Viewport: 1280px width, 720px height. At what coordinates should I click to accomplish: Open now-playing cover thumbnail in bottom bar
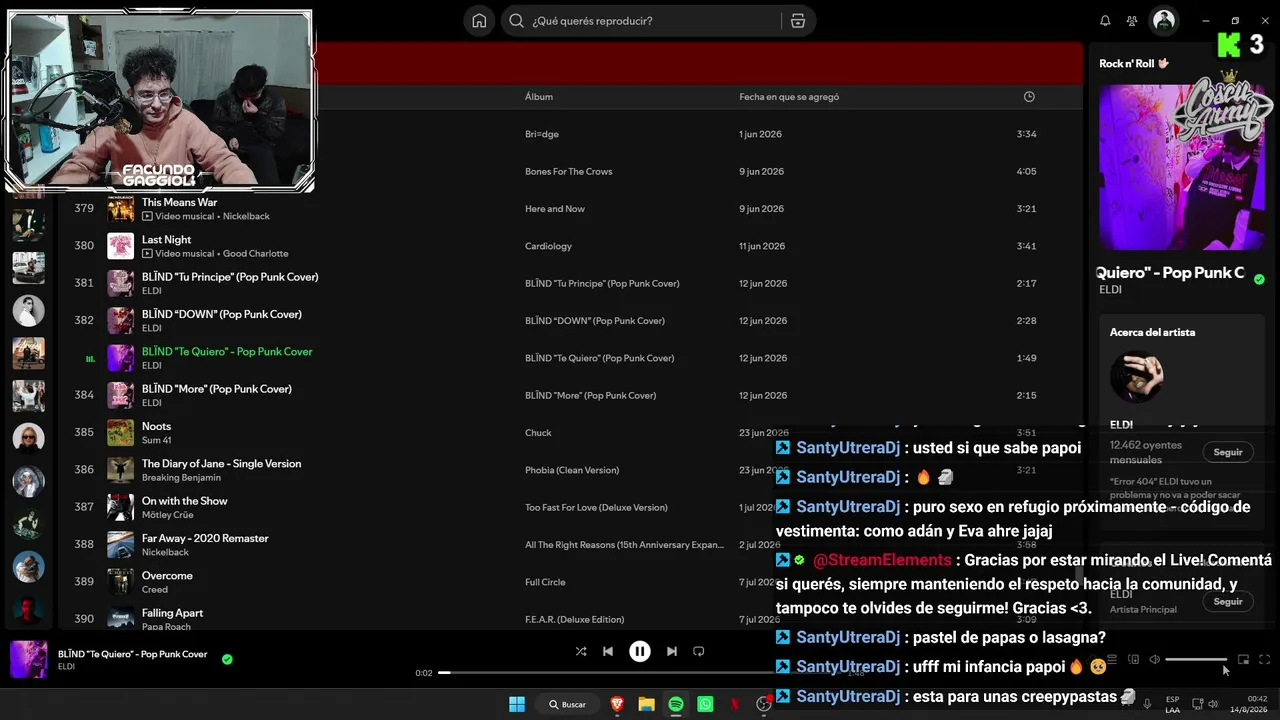[29, 660]
